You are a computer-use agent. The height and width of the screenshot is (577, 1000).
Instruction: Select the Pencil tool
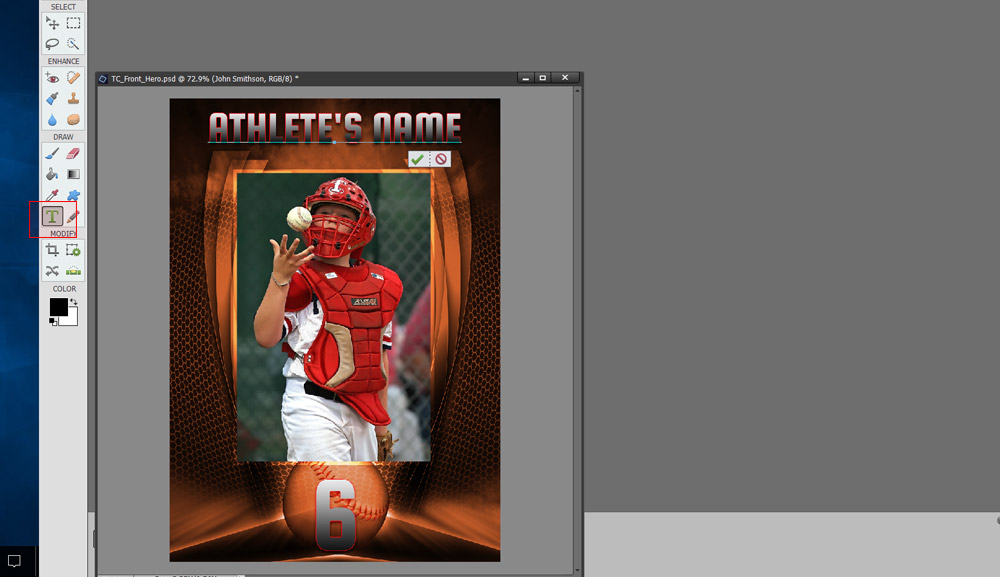[x=73, y=217]
